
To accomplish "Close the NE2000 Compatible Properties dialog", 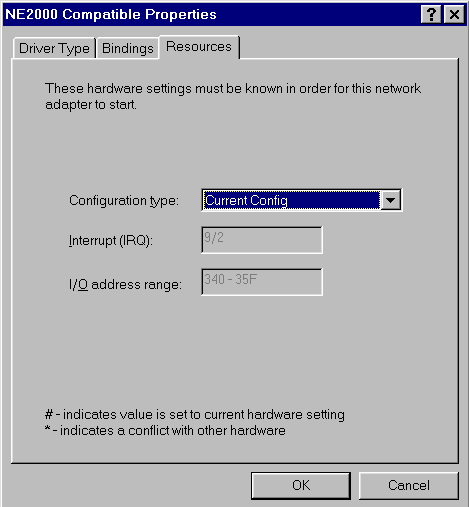I will pos(454,15).
